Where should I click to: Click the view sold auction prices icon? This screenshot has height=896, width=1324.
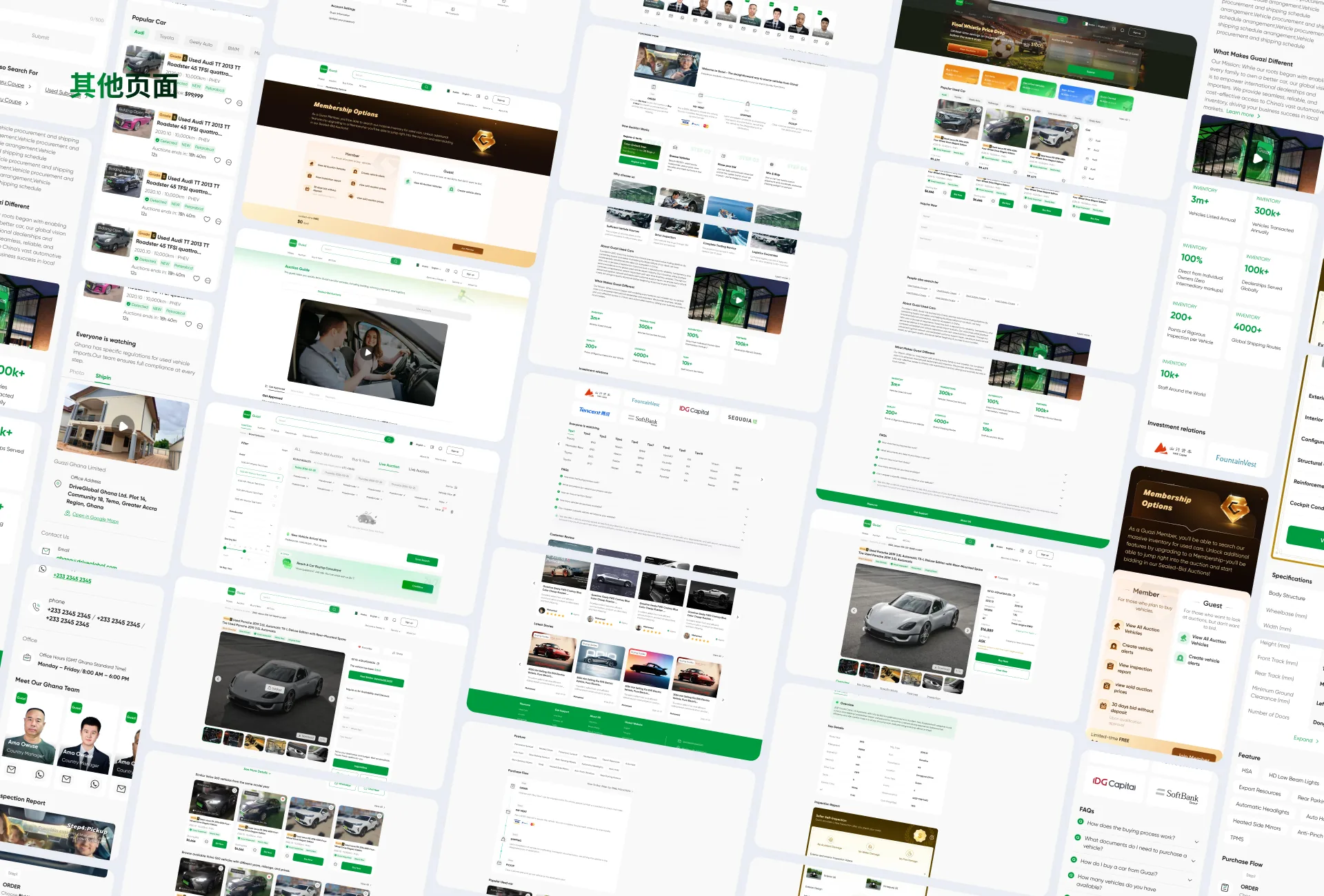[1106, 686]
